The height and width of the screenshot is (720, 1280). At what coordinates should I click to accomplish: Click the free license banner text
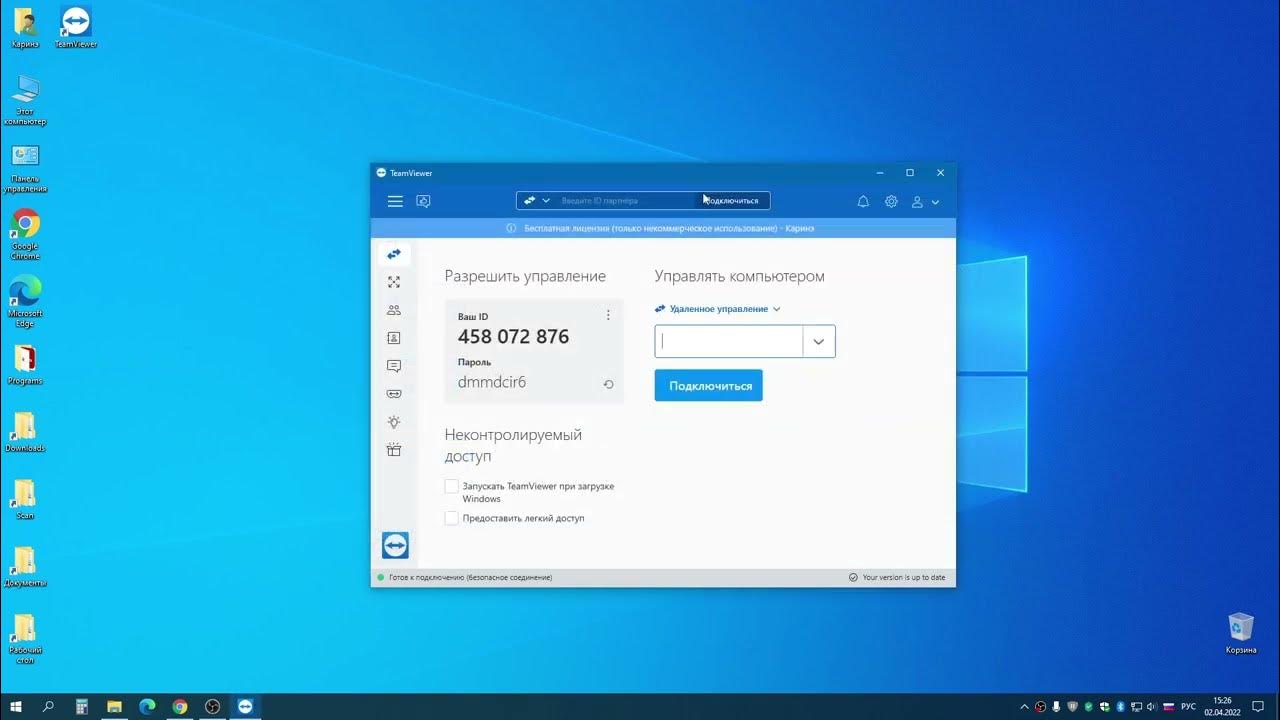coord(669,228)
